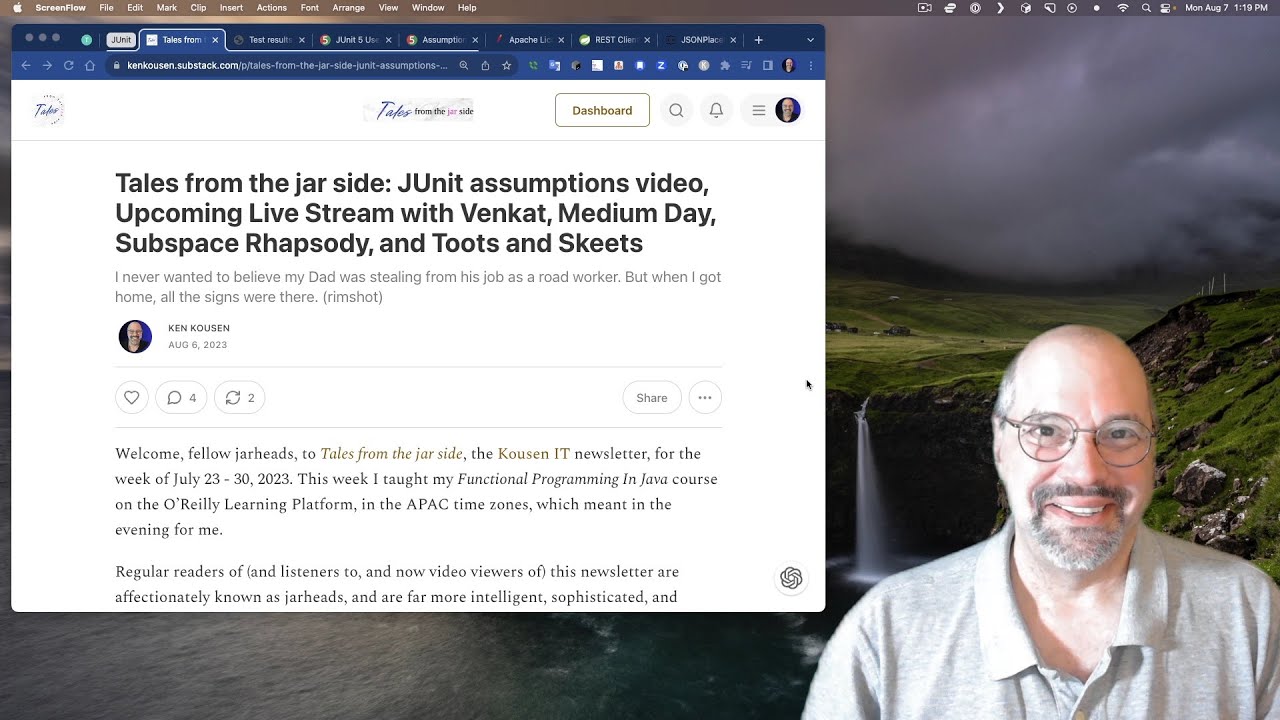Click the camera recording menu bar icon

[x=924, y=8]
